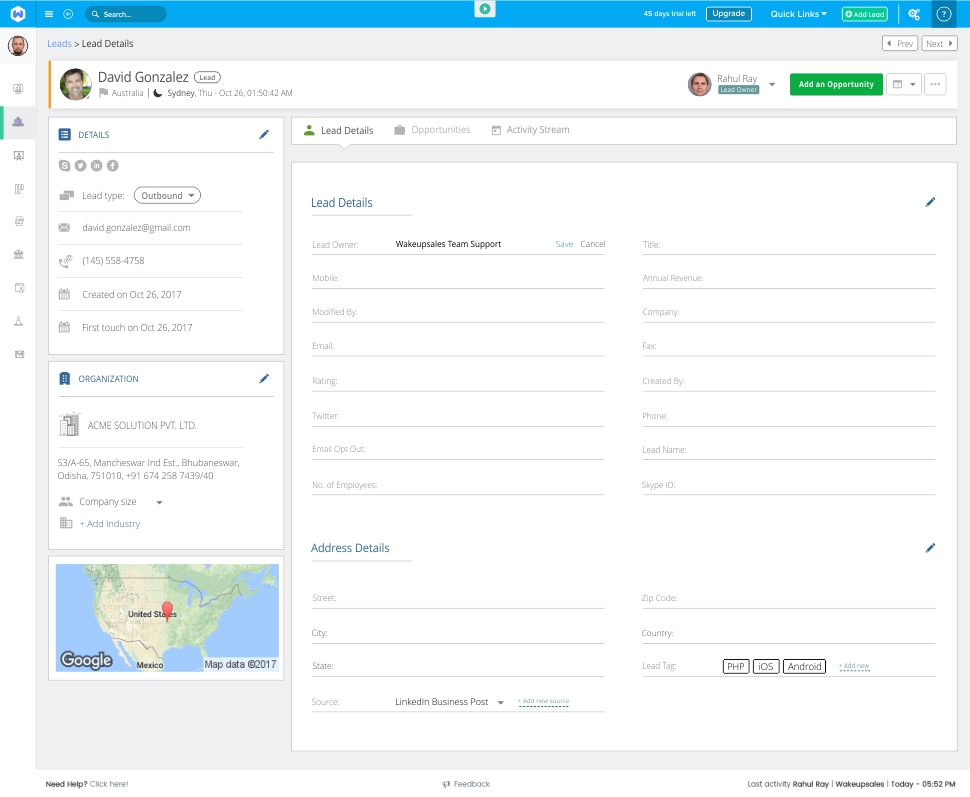Screen dimensions: 970x797
Task: Open the sidebar bank building icon
Action: [x=19, y=254]
